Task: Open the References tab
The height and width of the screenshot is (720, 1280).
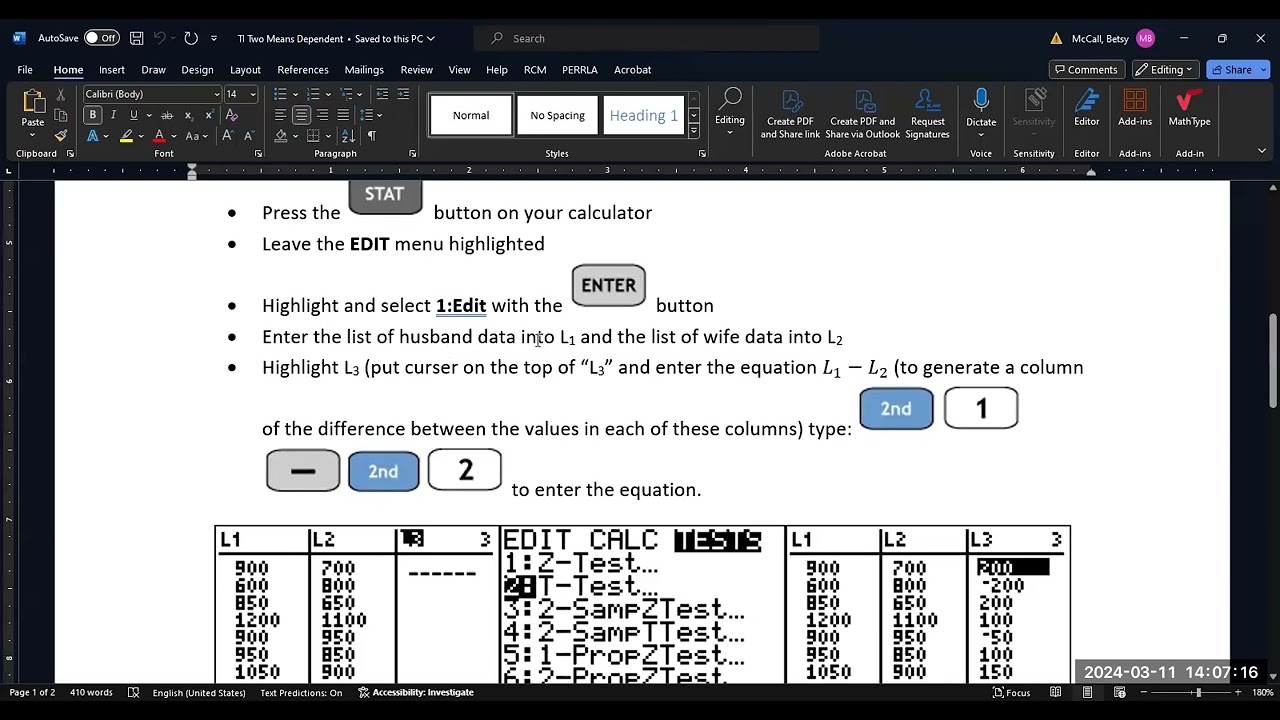Action: [303, 69]
